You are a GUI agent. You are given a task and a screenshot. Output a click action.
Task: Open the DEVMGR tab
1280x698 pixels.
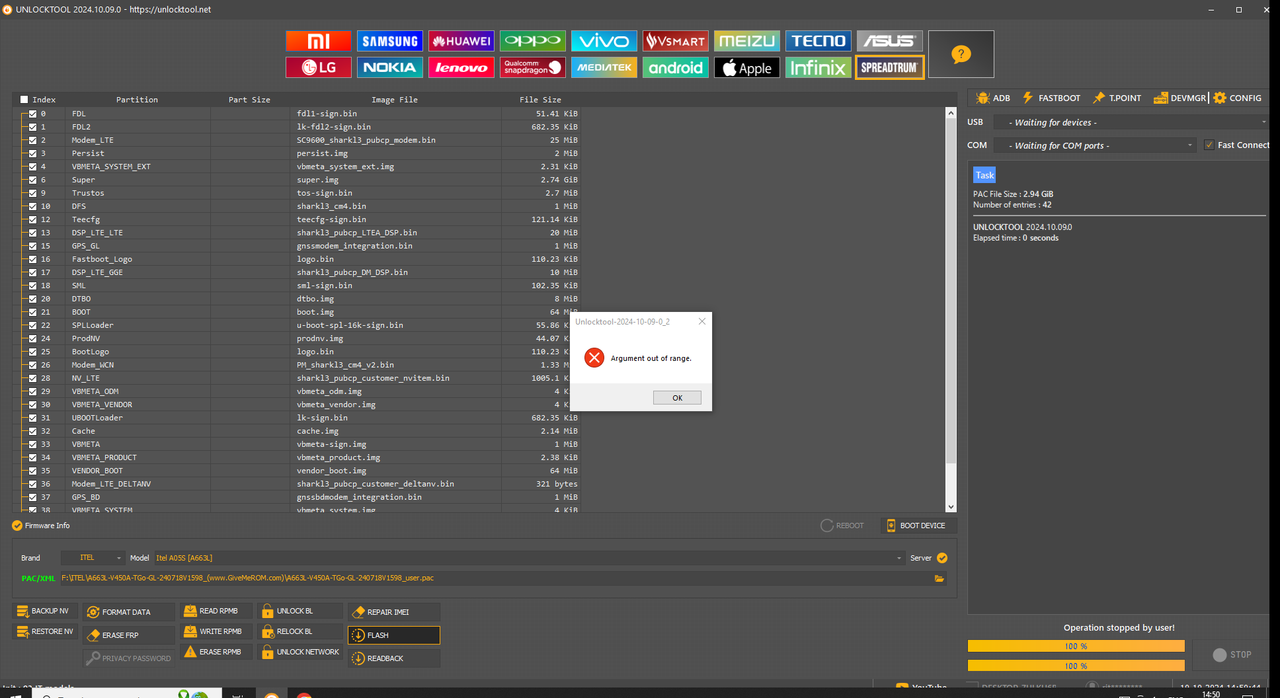[x=1180, y=98]
